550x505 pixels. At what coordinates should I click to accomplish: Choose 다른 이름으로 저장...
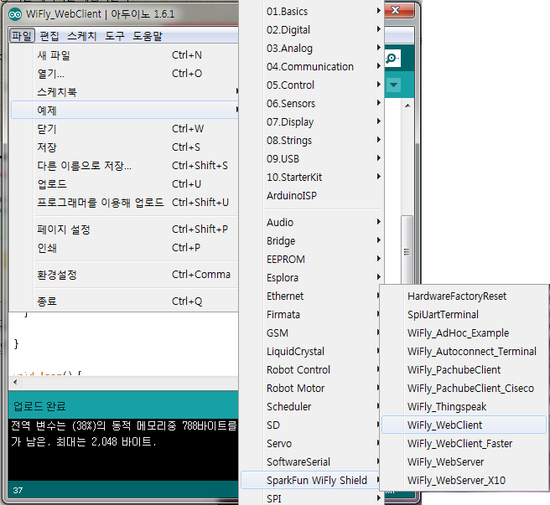coord(125,166)
